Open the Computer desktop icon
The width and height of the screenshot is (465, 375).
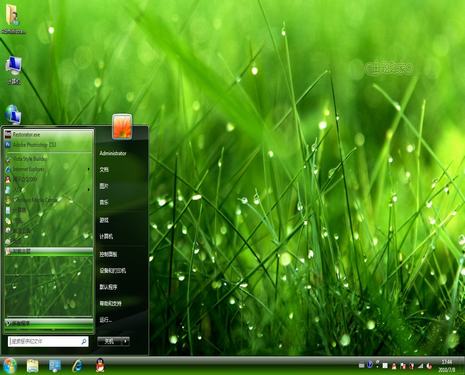point(14,70)
